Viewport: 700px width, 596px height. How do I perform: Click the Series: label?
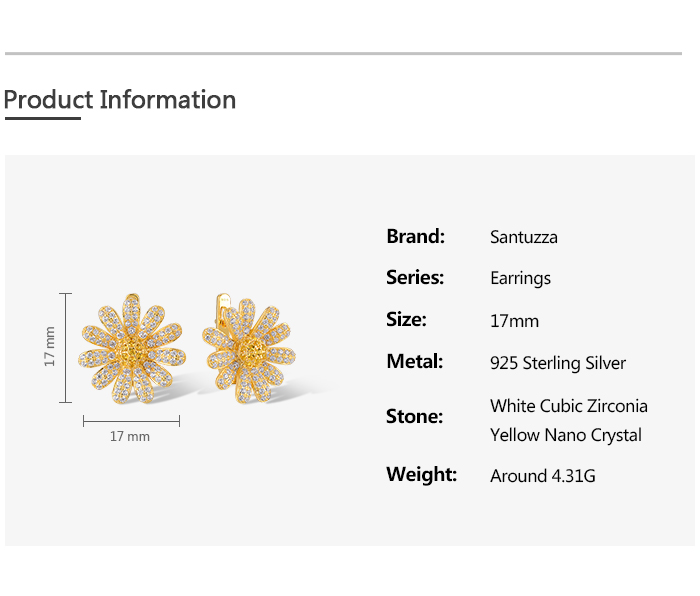415,278
